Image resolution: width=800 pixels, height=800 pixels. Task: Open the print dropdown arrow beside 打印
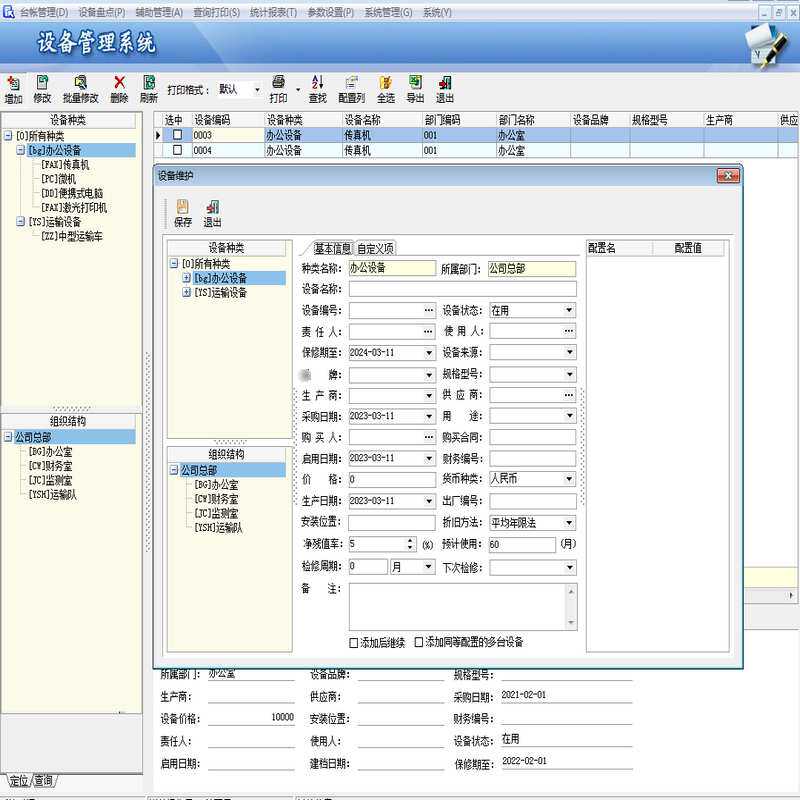pyautogui.click(x=298, y=90)
